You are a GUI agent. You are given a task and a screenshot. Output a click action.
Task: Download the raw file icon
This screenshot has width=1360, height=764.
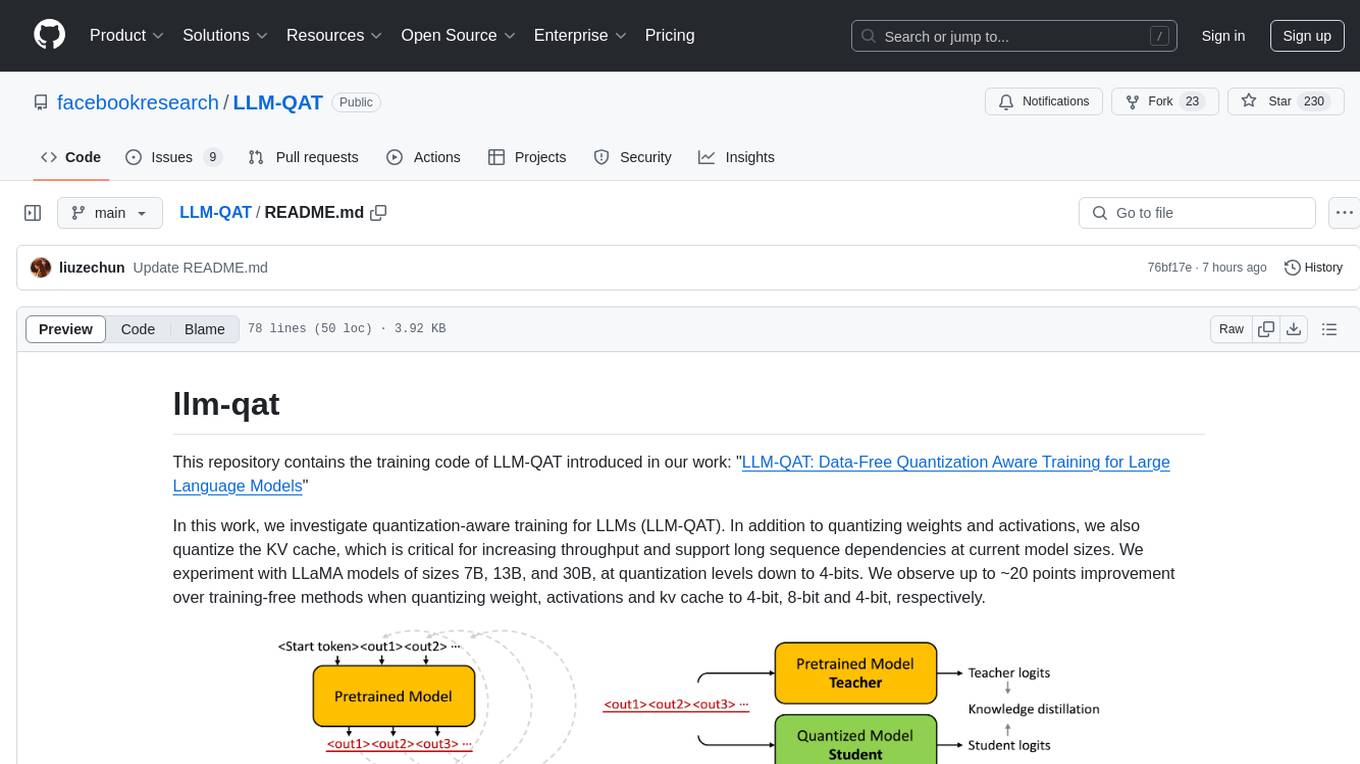click(x=1294, y=329)
